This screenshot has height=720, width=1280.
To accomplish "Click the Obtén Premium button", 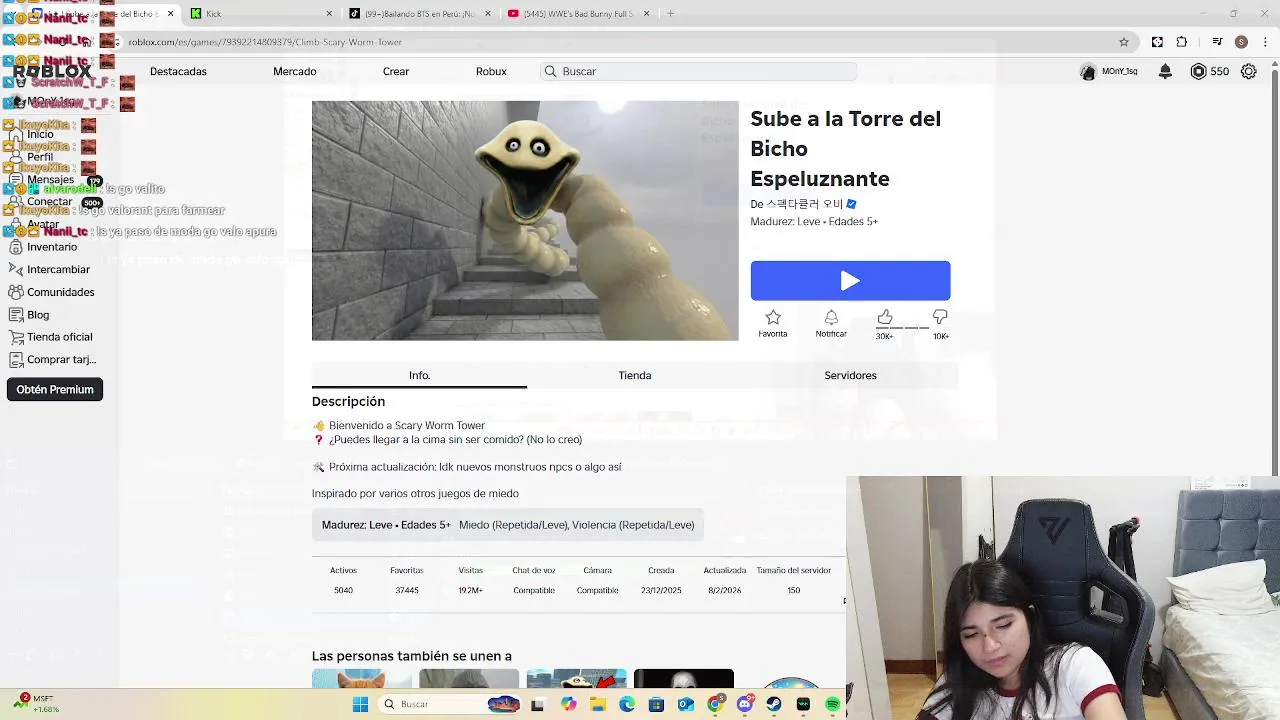I will point(55,389).
